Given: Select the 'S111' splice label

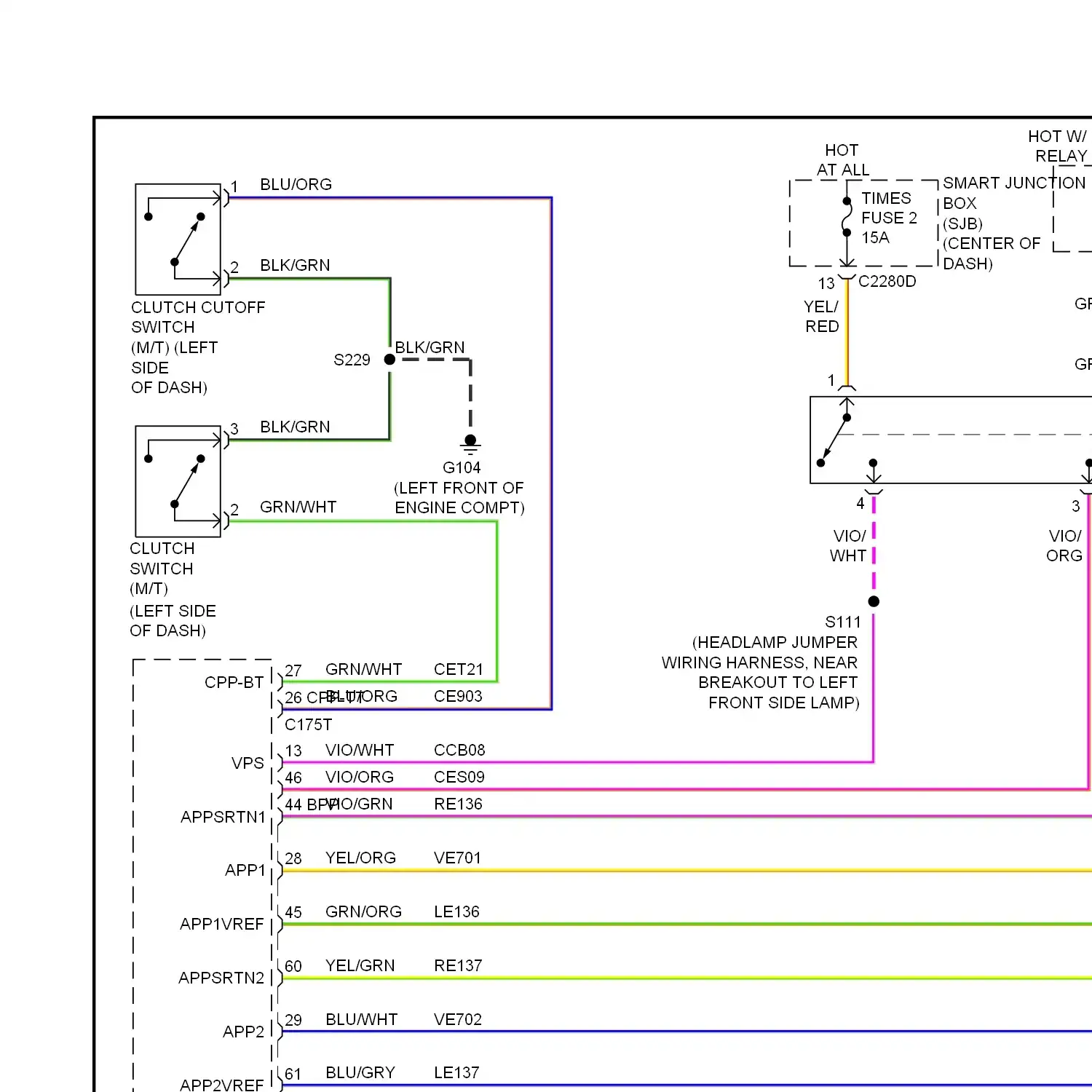Looking at the screenshot, I should [843, 622].
